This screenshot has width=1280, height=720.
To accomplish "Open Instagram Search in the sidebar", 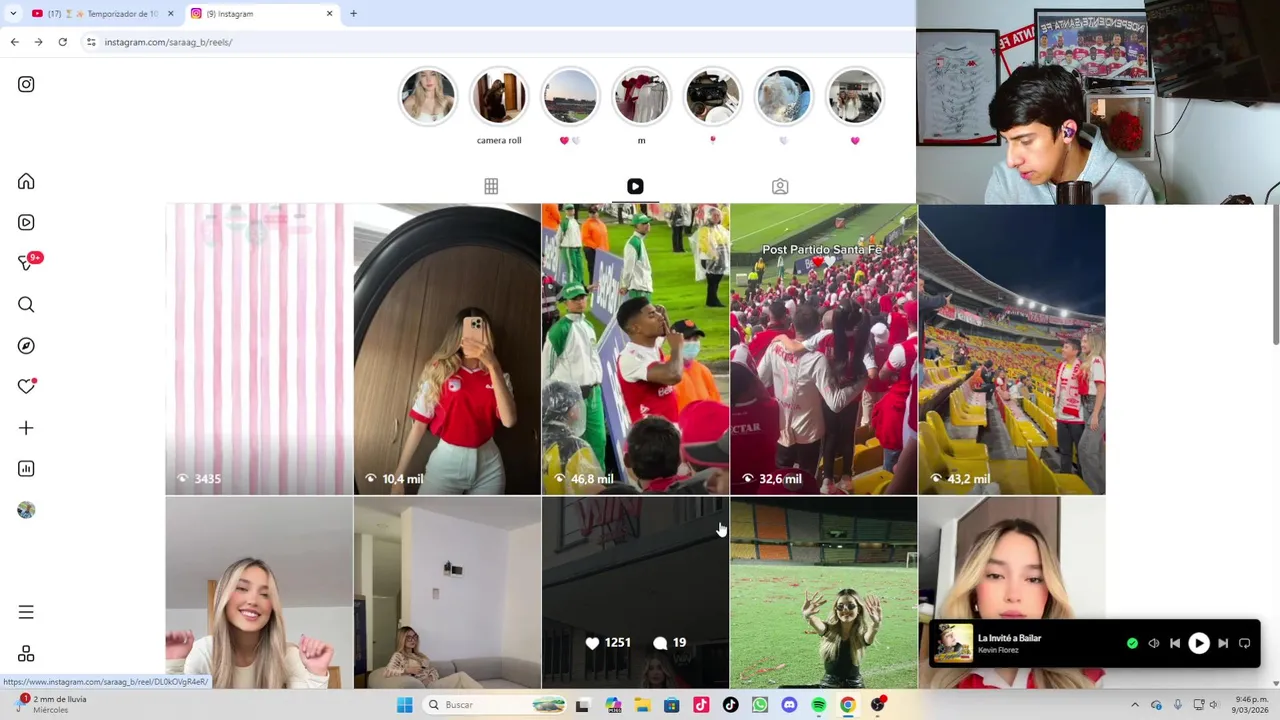I will pyautogui.click(x=26, y=304).
